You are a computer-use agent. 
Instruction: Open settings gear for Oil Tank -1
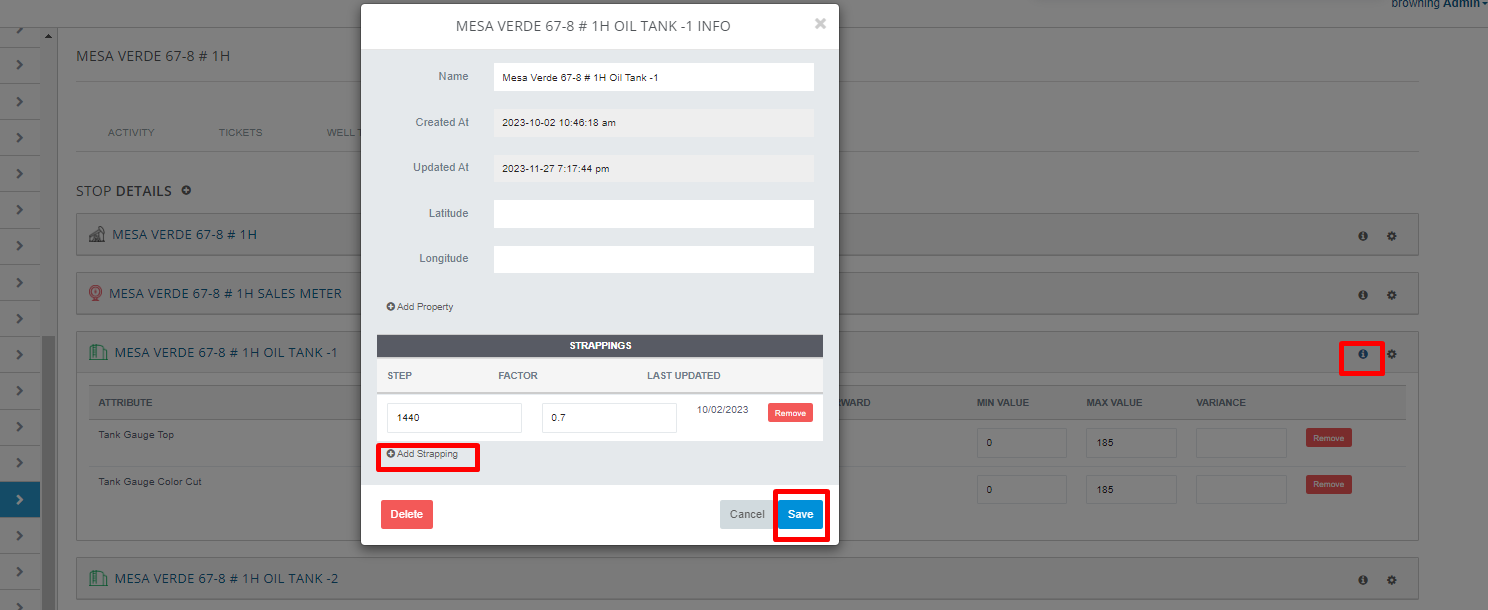(x=1391, y=354)
